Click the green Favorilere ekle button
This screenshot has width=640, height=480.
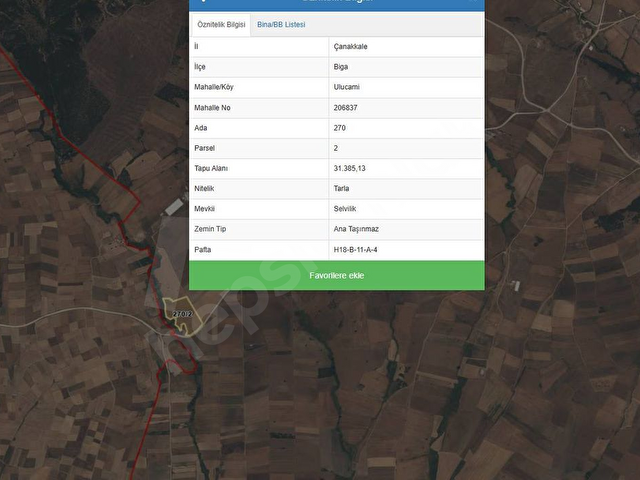tap(337, 276)
